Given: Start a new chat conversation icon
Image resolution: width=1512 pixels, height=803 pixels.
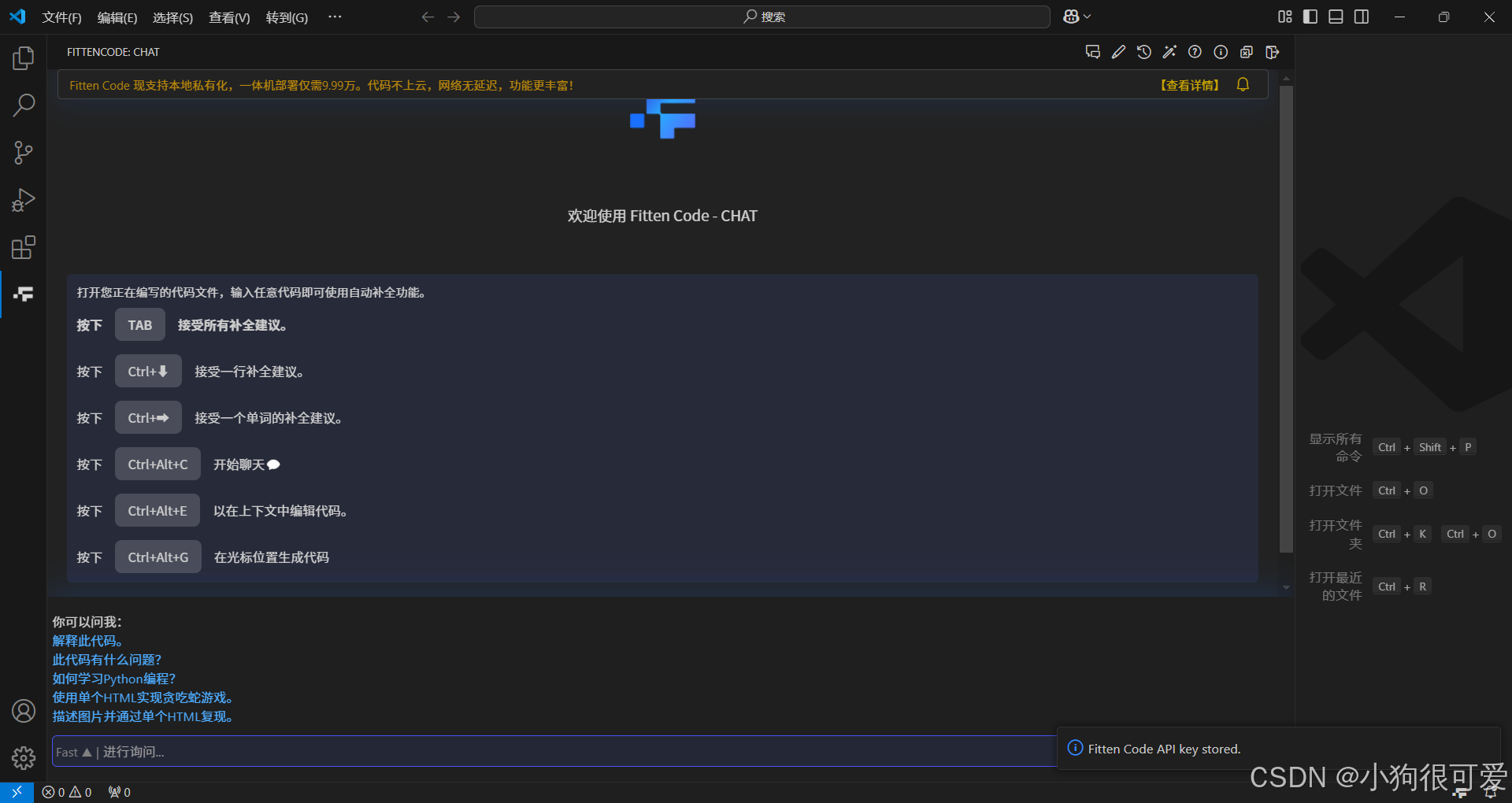Looking at the screenshot, I should click(1093, 52).
